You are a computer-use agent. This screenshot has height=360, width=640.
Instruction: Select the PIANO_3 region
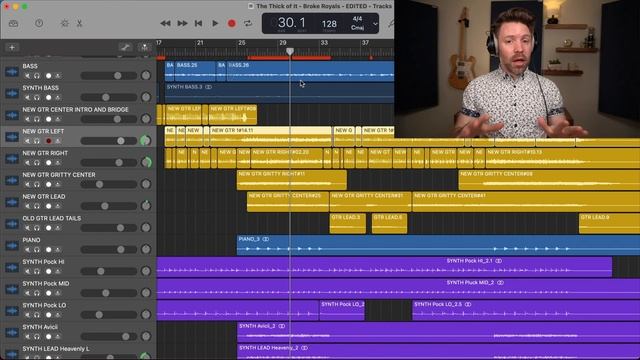coord(438,245)
